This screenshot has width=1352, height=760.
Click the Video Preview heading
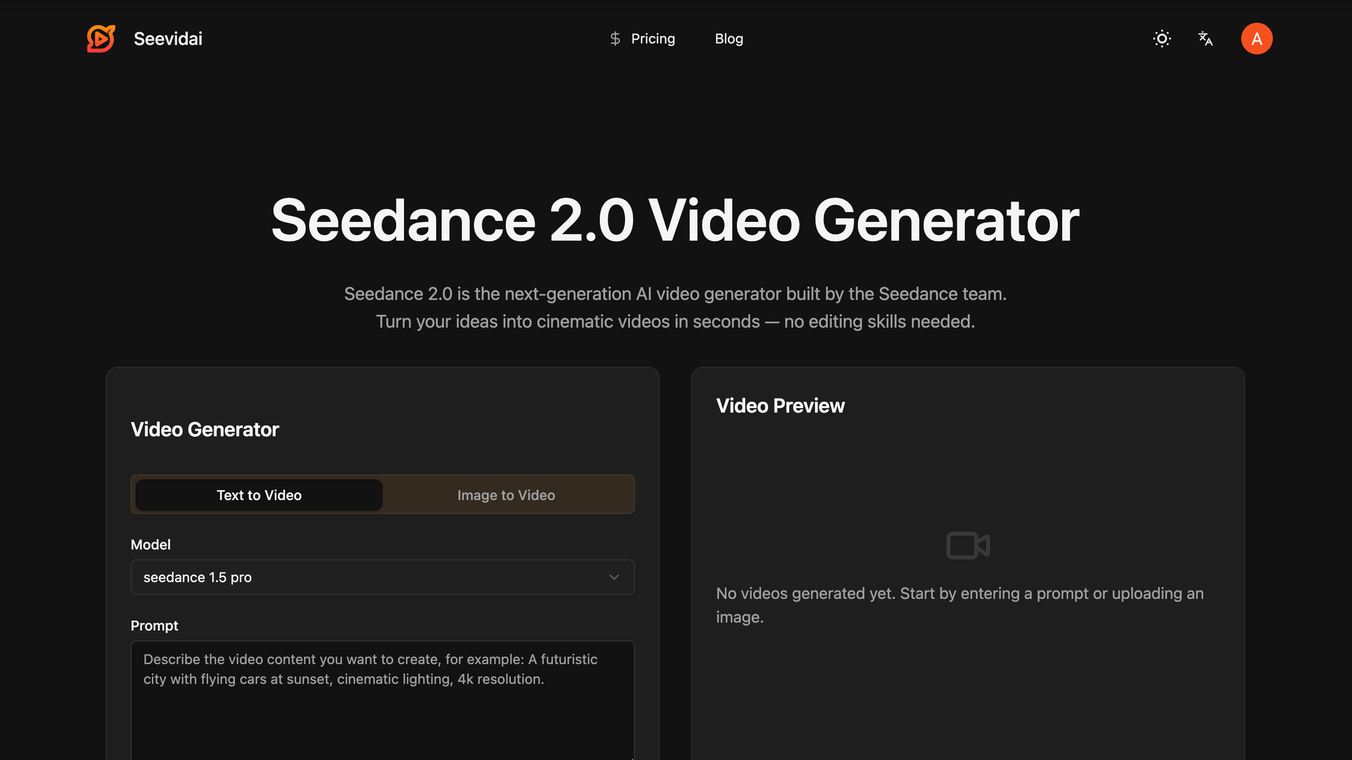pos(781,406)
